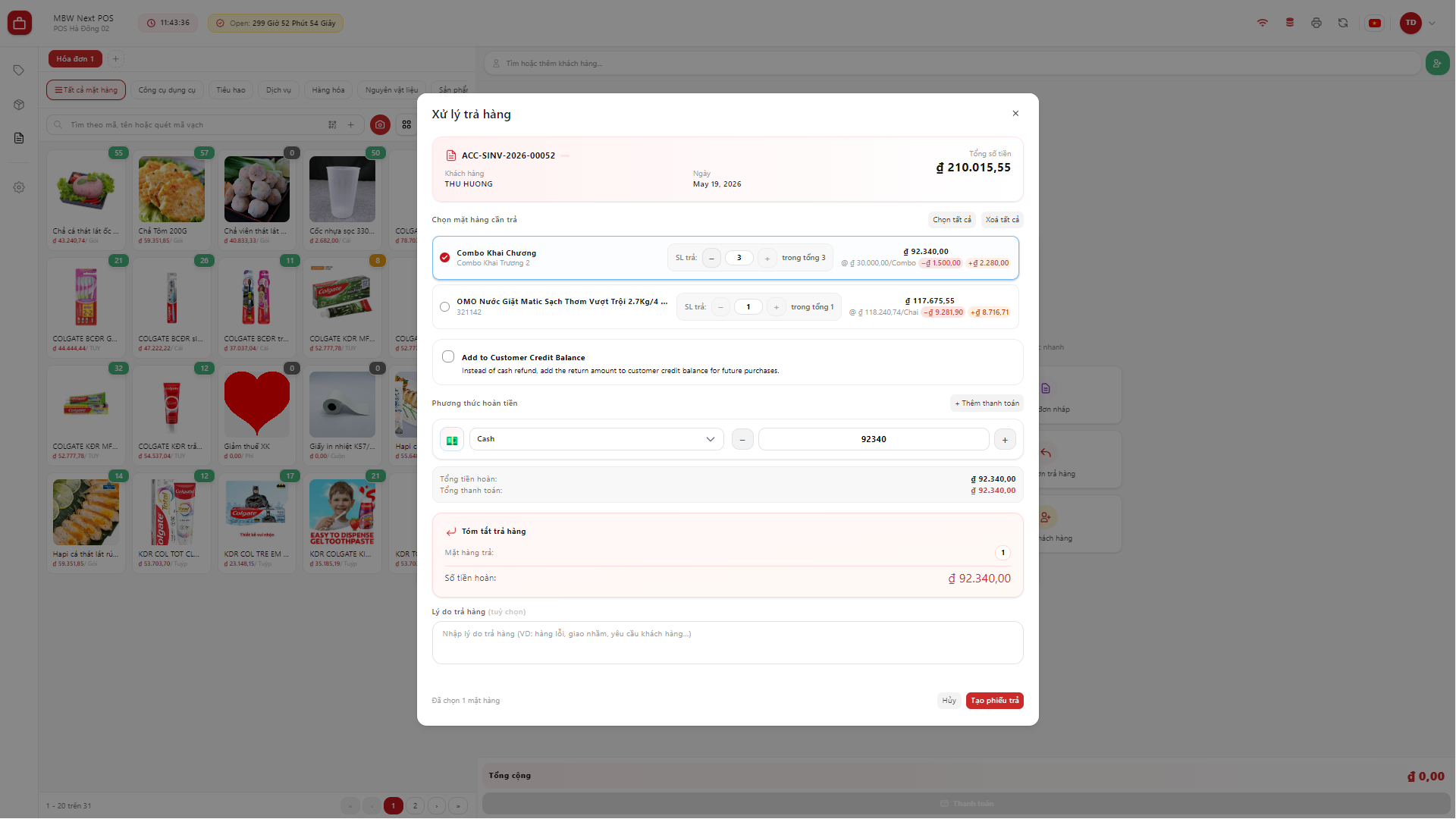The width and height of the screenshot is (1456, 819).
Task: Click the OMO return quantity field
Action: tap(748, 307)
